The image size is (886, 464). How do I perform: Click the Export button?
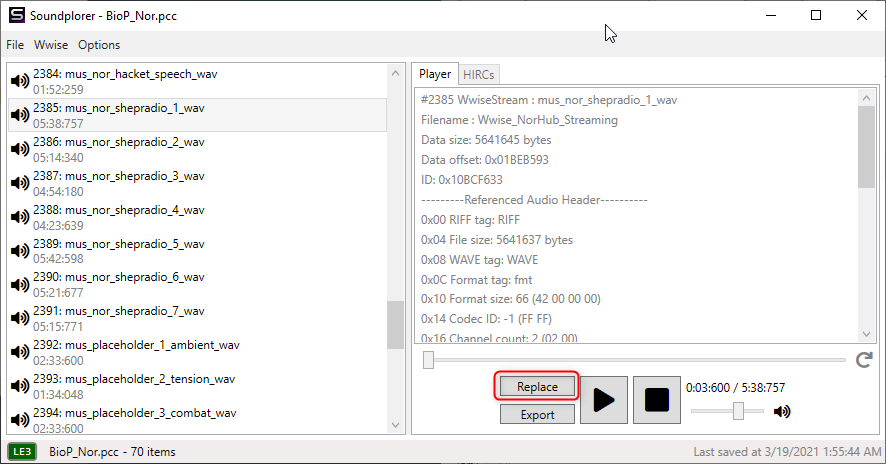pos(537,415)
